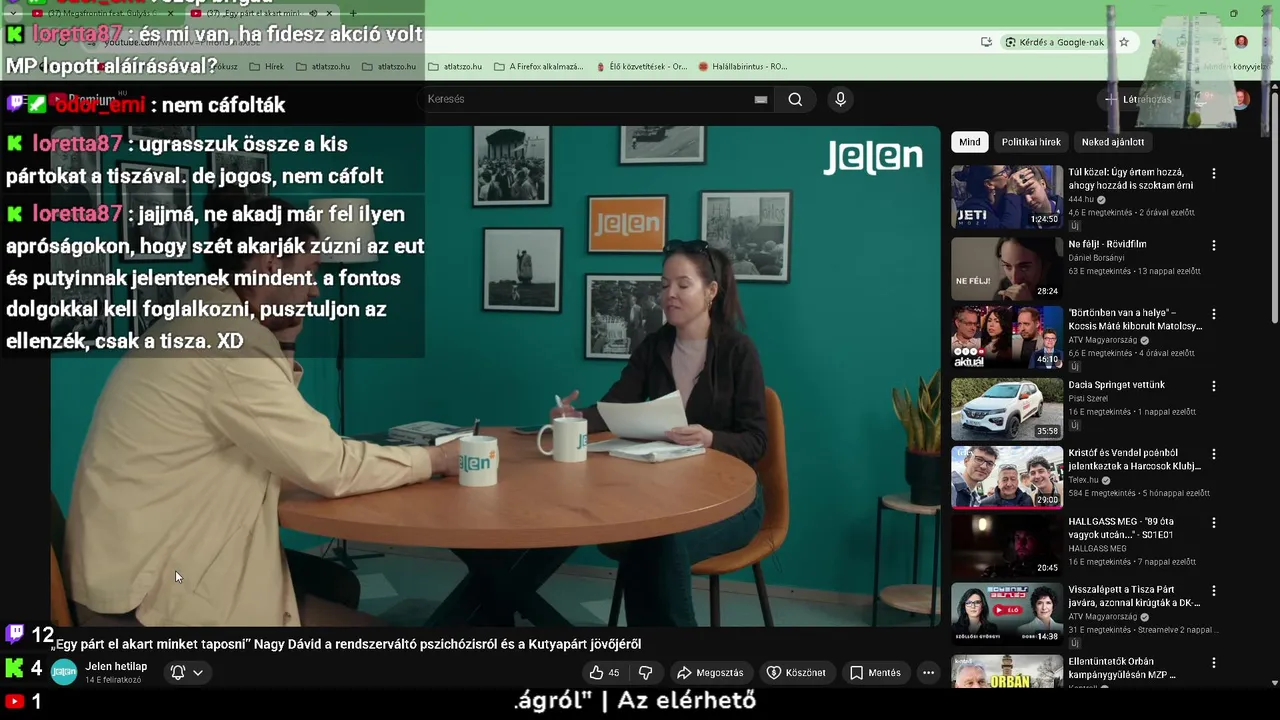
Task: Click the YouTube search magnifier button
Action: pos(795,99)
